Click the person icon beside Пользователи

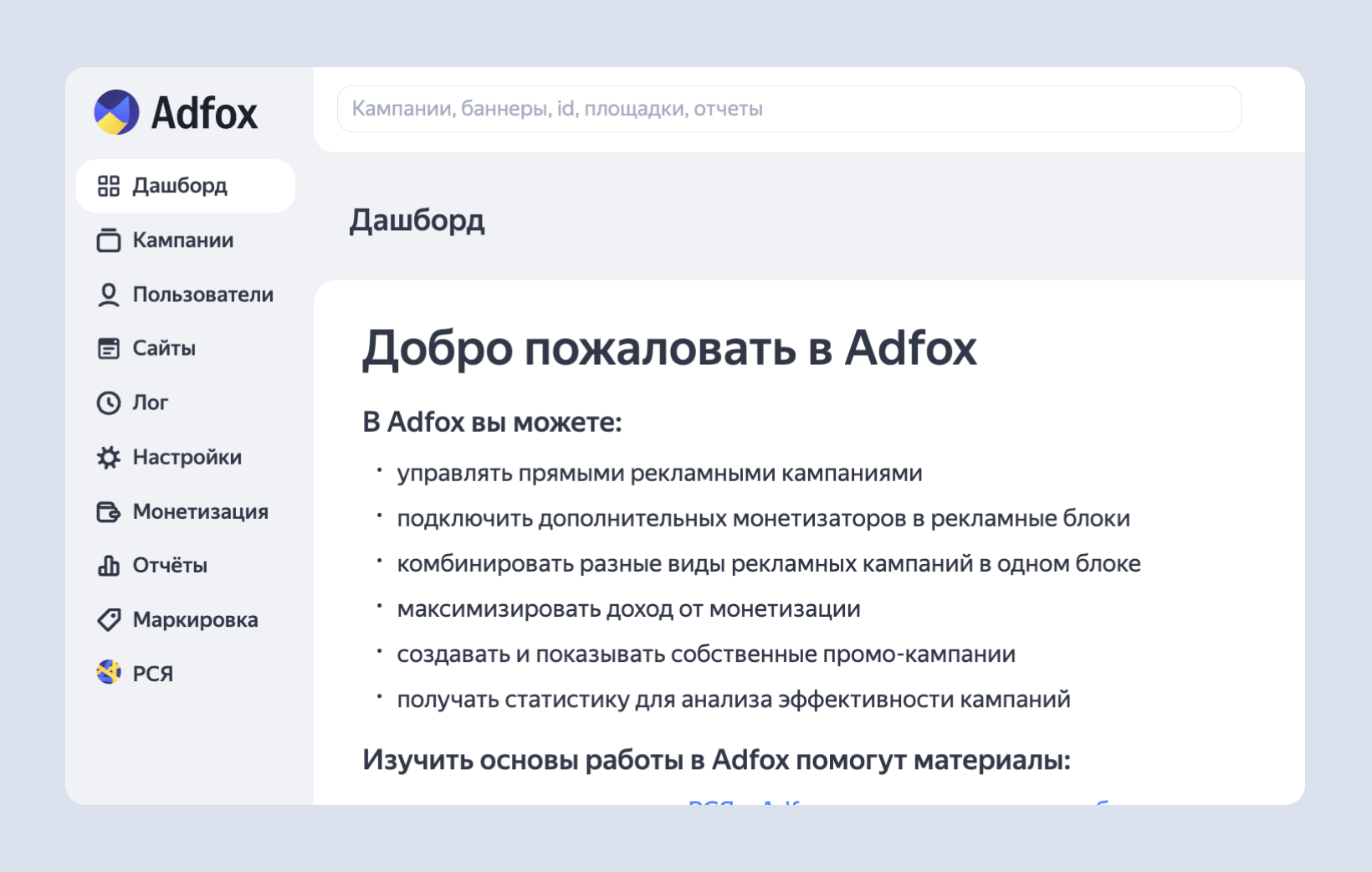[109, 295]
